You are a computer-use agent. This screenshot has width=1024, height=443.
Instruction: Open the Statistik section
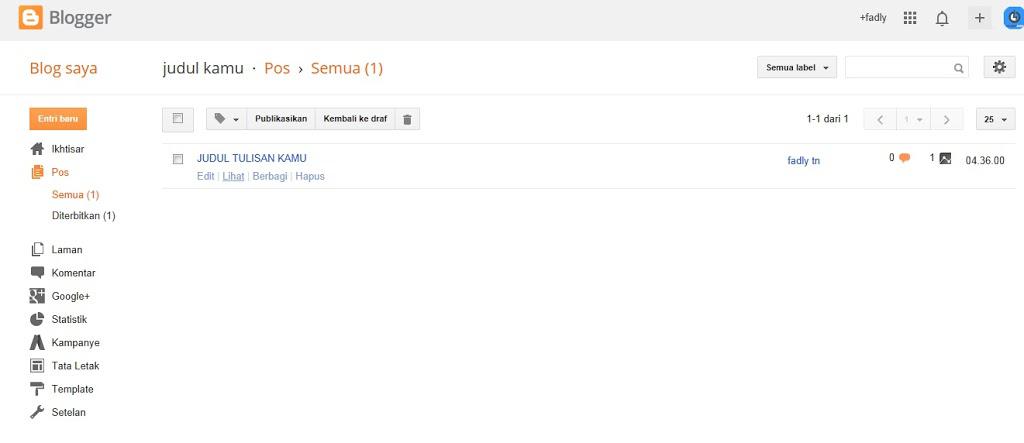point(69,320)
